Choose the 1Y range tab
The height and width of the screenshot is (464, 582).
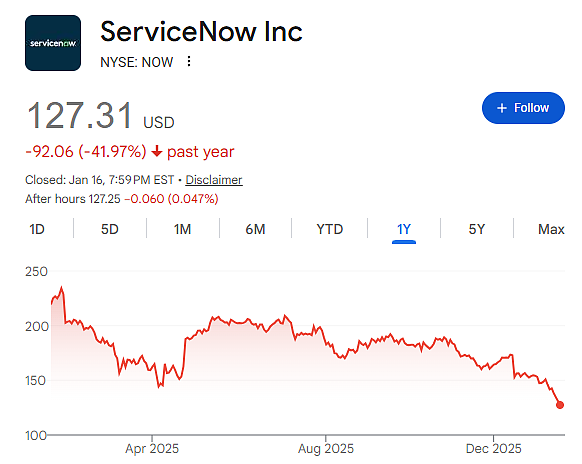pos(404,229)
